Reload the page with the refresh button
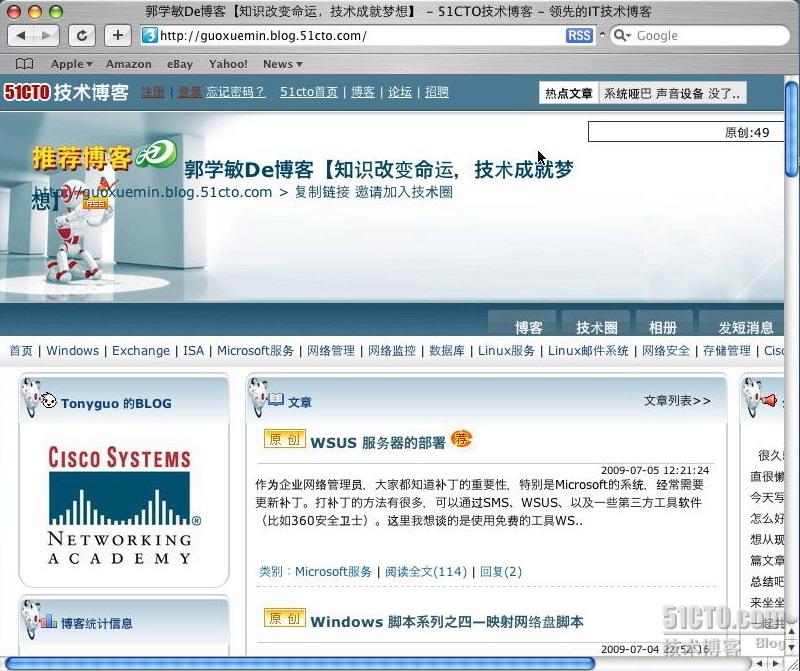The image size is (800, 671). click(82, 35)
